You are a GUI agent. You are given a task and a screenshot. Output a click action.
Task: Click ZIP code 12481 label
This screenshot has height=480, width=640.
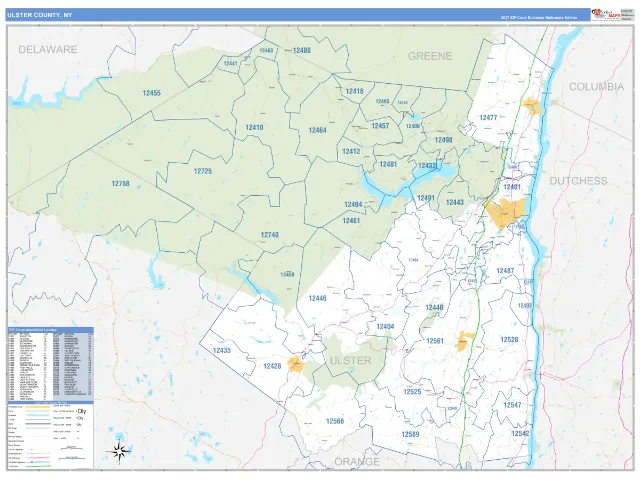point(388,164)
